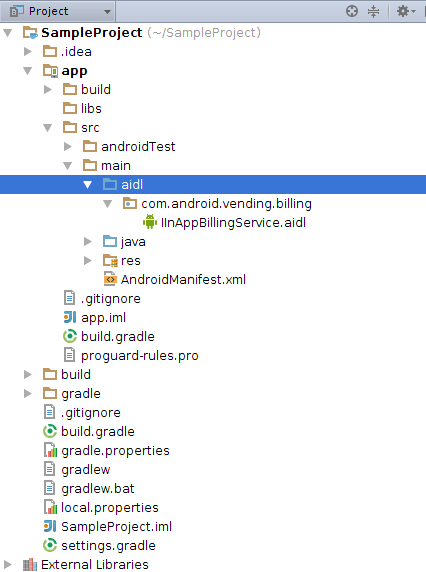Expand the gradle folder arrow
The height and width of the screenshot is (572, 426).
coord(28,394)
